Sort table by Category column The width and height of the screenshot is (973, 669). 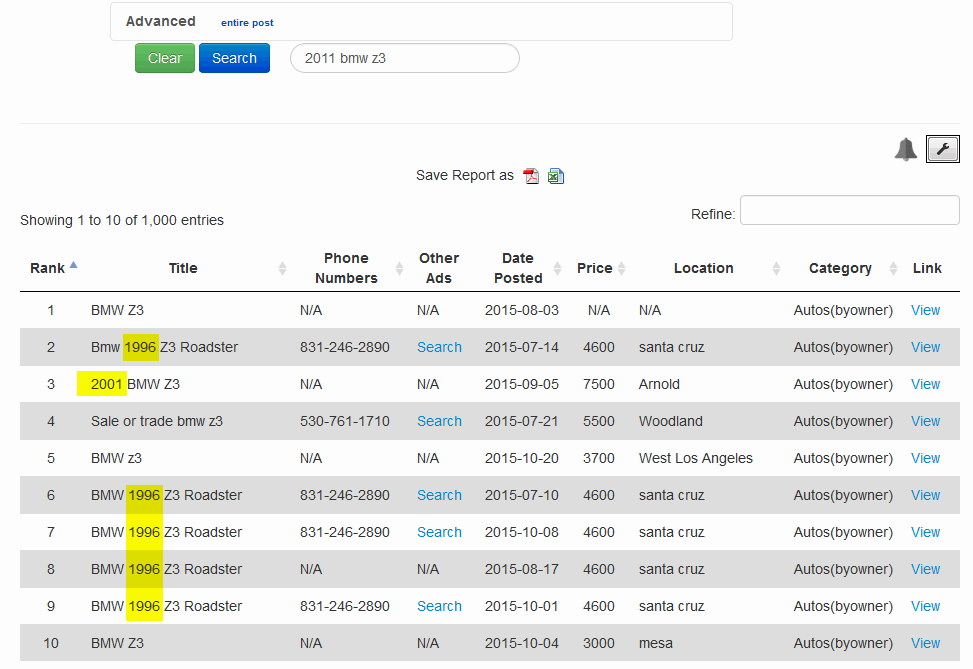coord(840,268)
